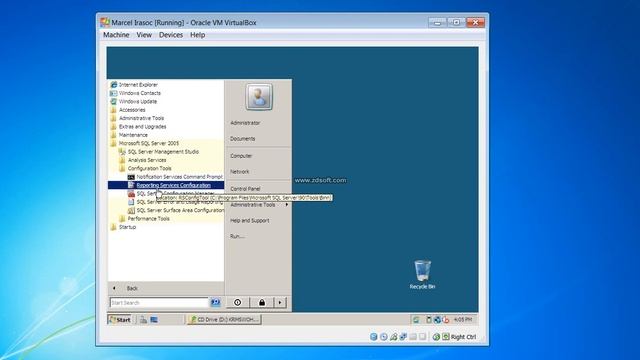
Task: Expand the Maintenance folder
Action: [133, 135]
